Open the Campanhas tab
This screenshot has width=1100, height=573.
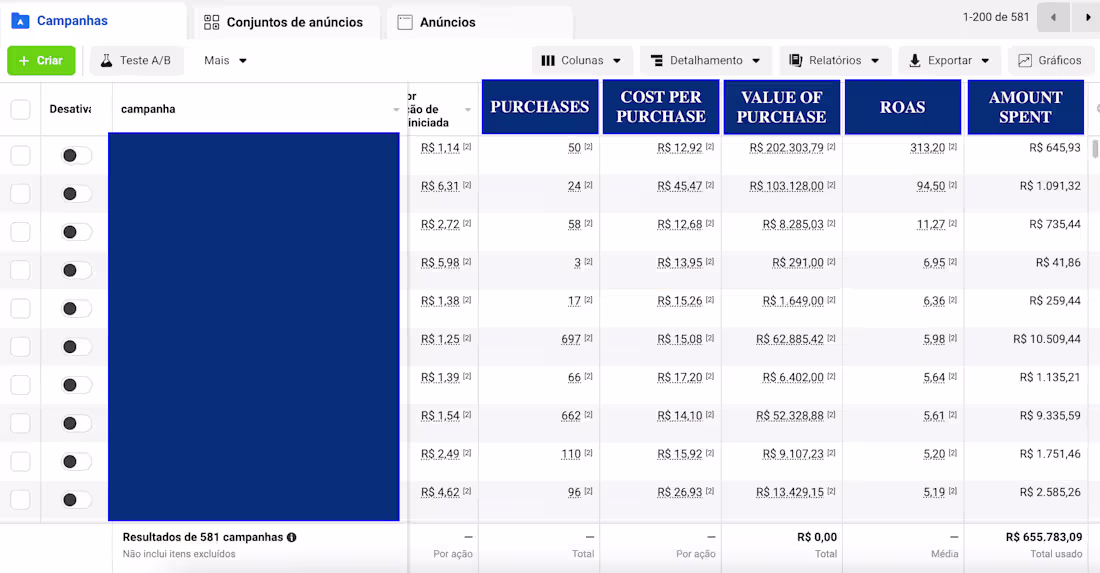(93, 21)
